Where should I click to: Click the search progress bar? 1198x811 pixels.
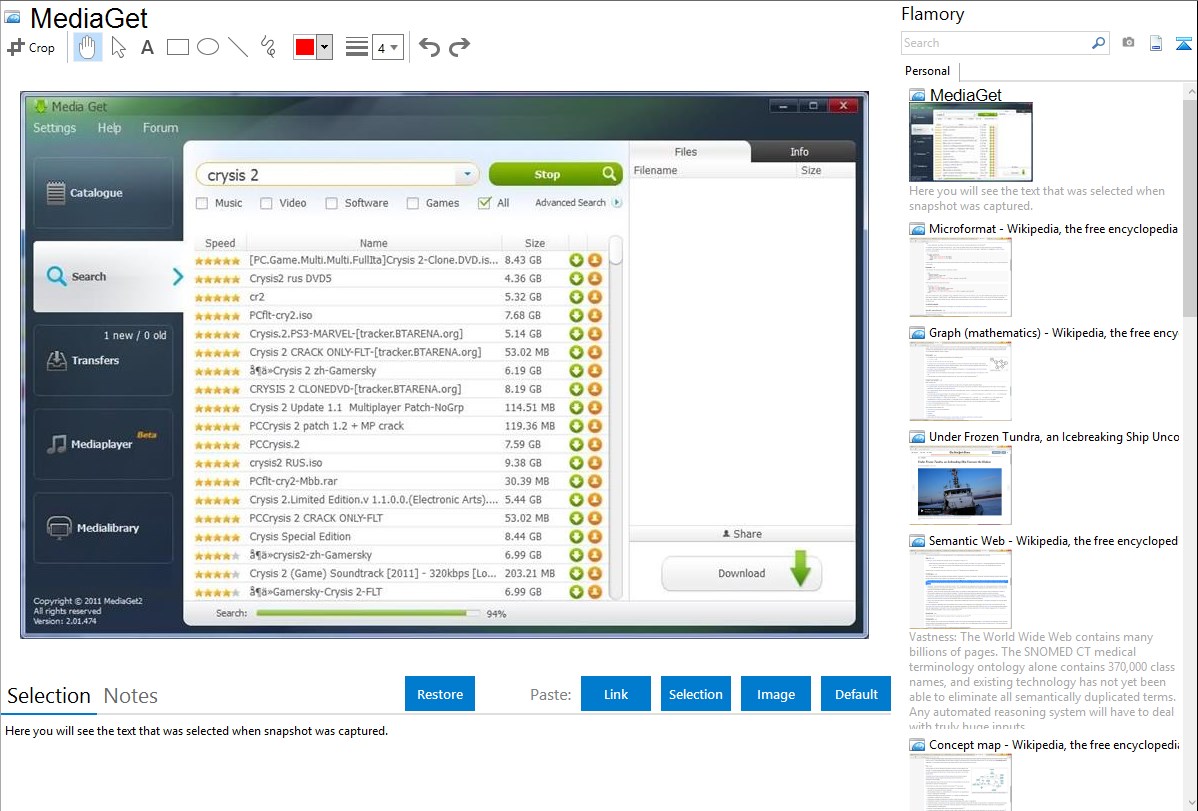(x=368, y=613)
